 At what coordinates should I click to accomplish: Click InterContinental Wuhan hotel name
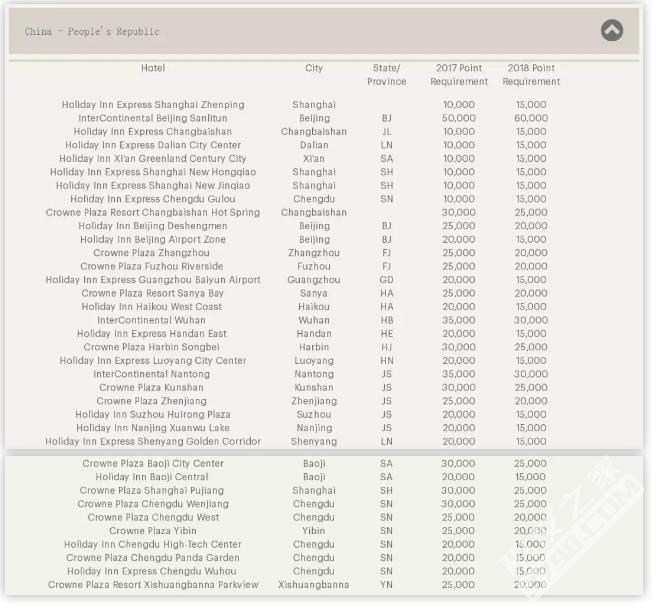151,320
